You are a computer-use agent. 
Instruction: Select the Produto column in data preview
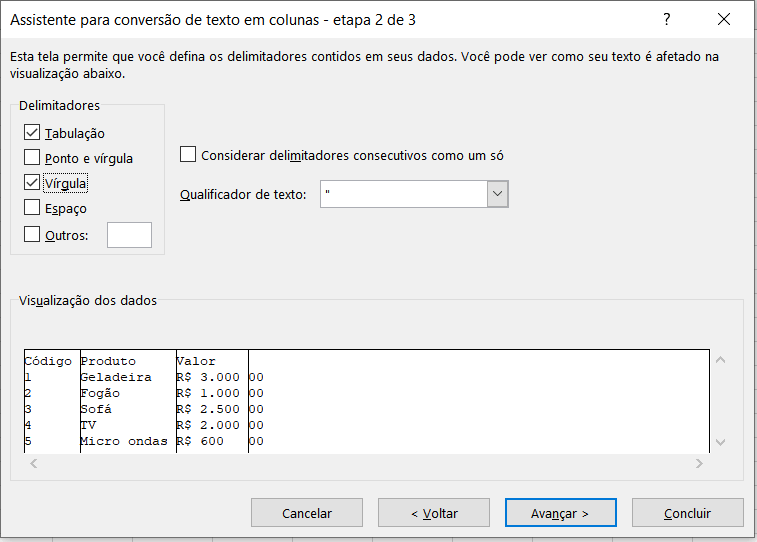[x=127, y=400]
